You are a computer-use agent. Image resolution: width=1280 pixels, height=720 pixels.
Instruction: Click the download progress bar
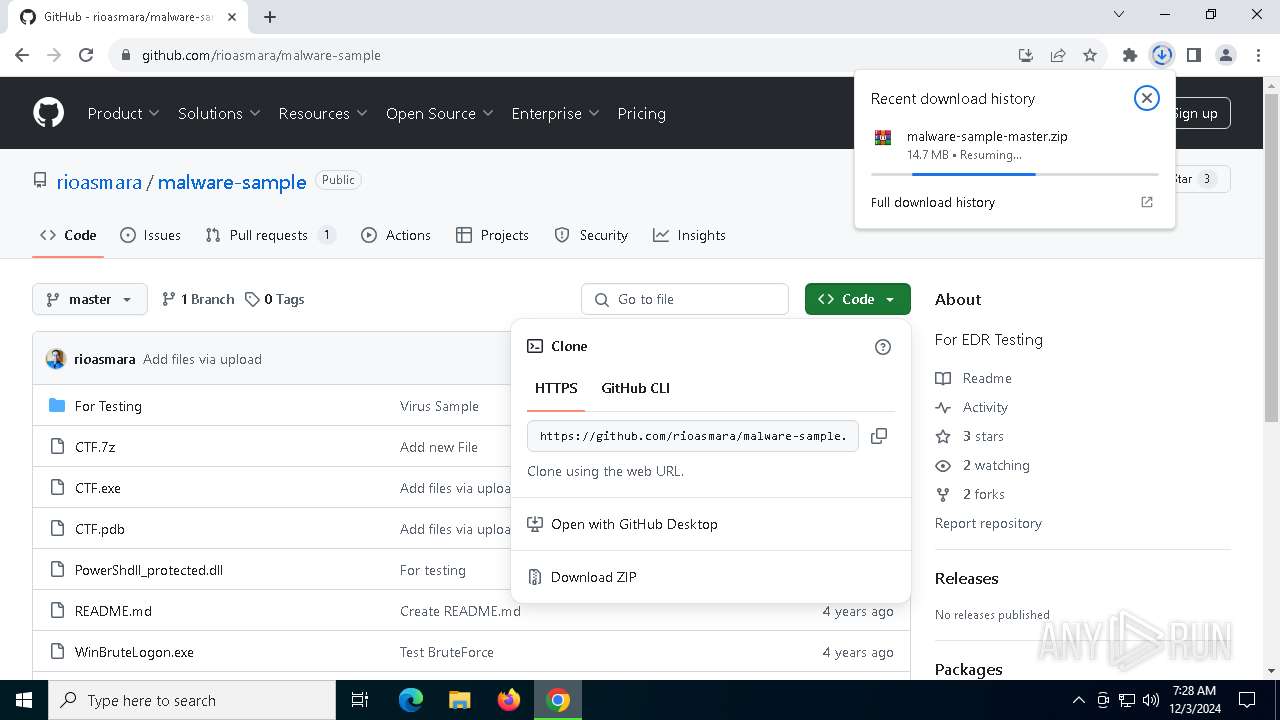[1014, 174]
